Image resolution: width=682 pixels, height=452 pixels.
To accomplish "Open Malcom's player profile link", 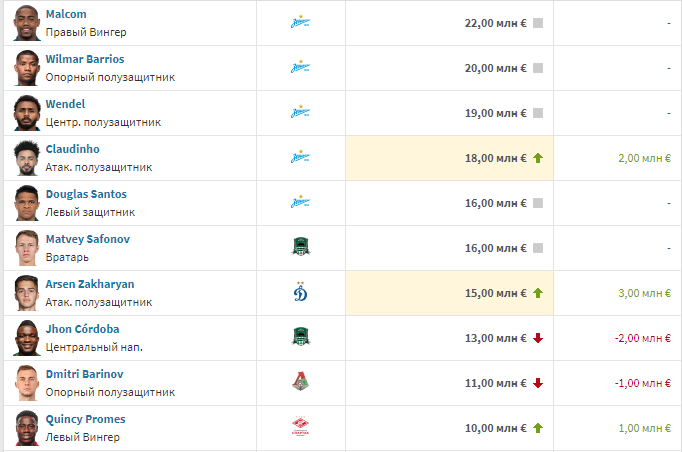I will [66, 14].
